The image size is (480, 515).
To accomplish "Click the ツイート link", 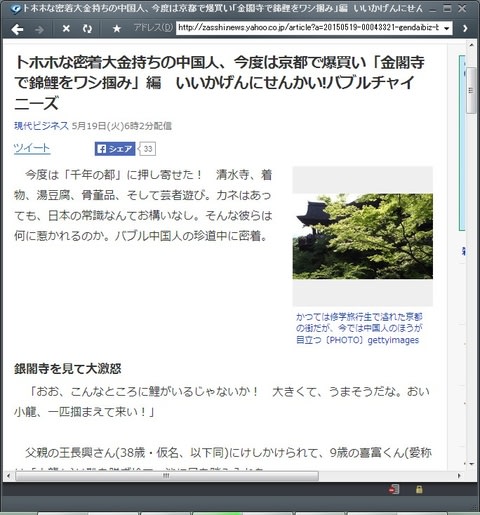I will [32, 148].
